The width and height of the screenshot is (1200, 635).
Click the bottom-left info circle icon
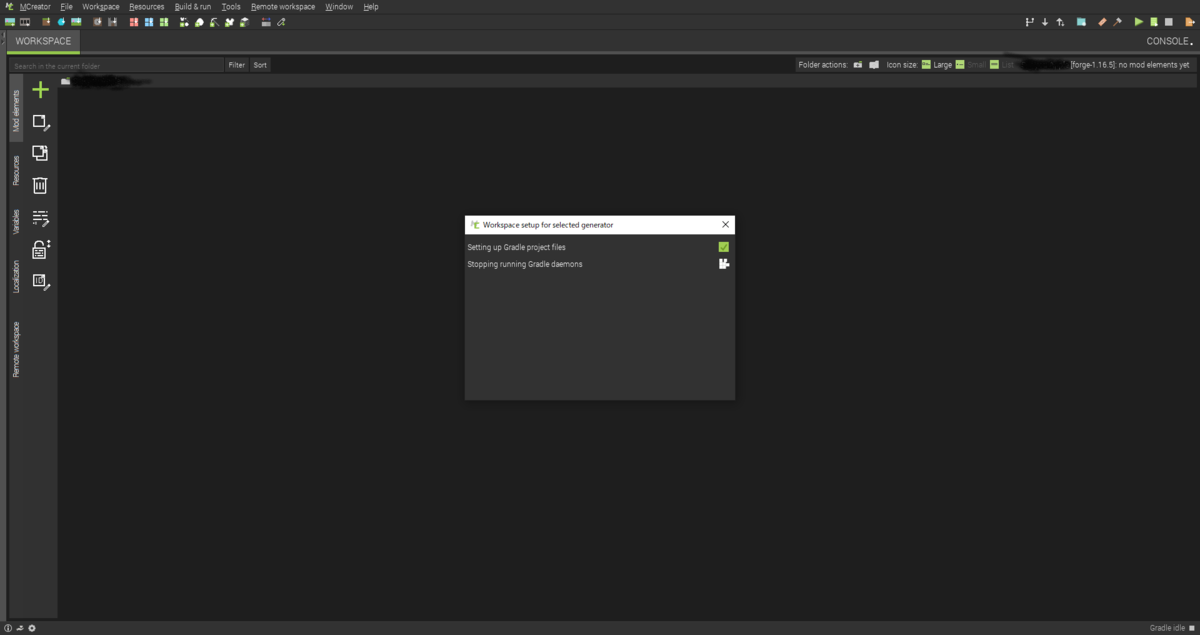[x=9, y=628]
